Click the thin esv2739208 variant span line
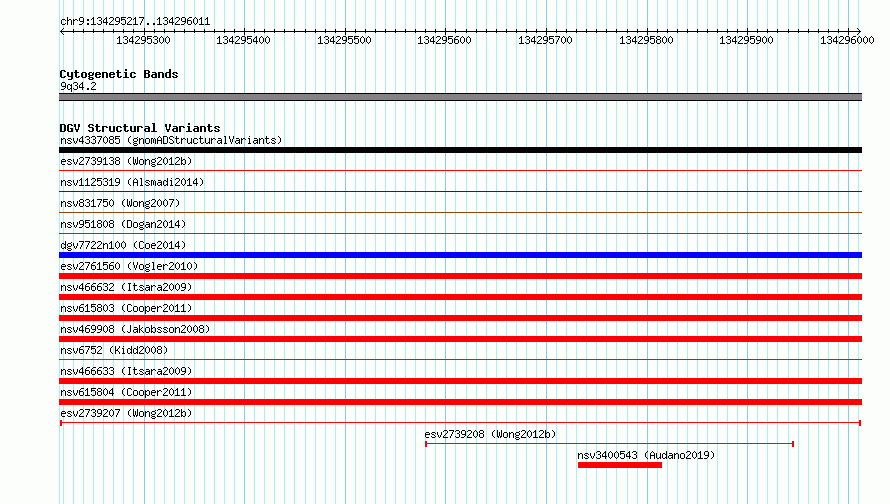Image resolution: width=890 pixels, height=504 pixels. [609, 444]
